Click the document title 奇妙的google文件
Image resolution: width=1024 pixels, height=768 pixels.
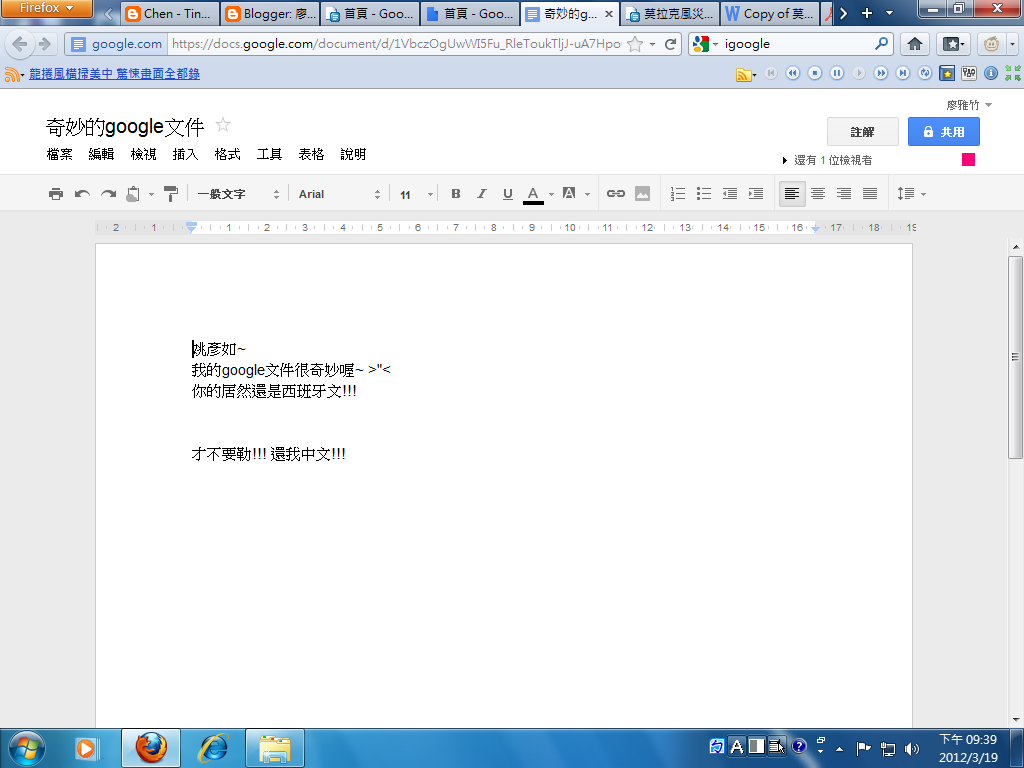[x=125, y=127]
